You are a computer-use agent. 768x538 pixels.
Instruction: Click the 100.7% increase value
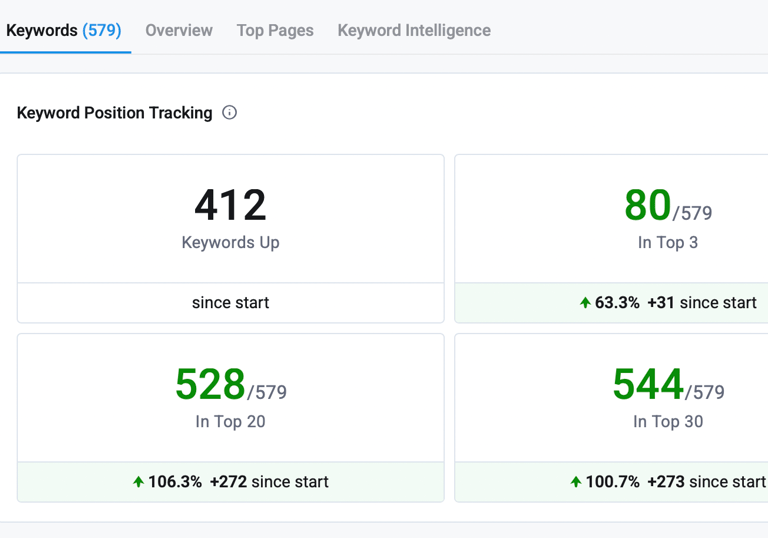[x=612, y=482]
